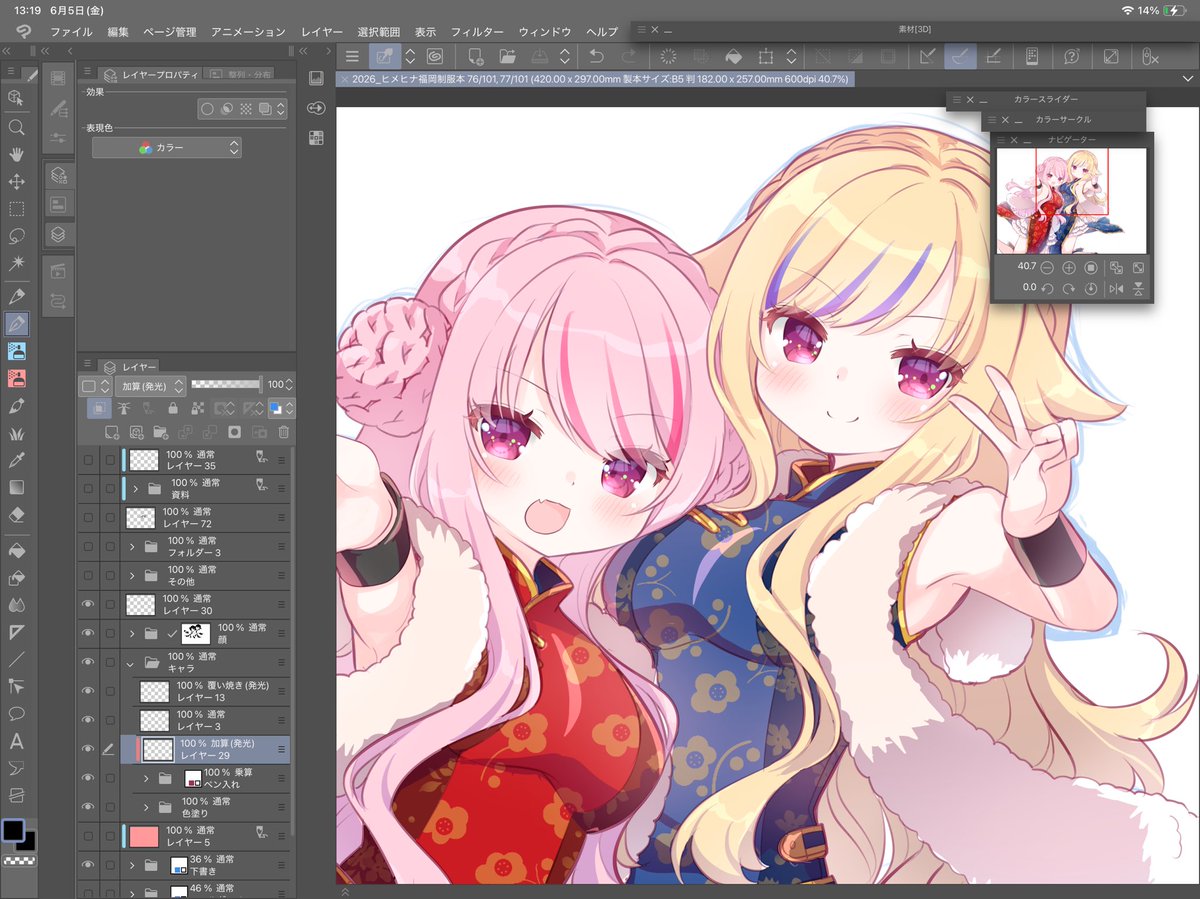The image size is (1200, 899).
Task: Select the Eraser tool
Action: [17, 515]
